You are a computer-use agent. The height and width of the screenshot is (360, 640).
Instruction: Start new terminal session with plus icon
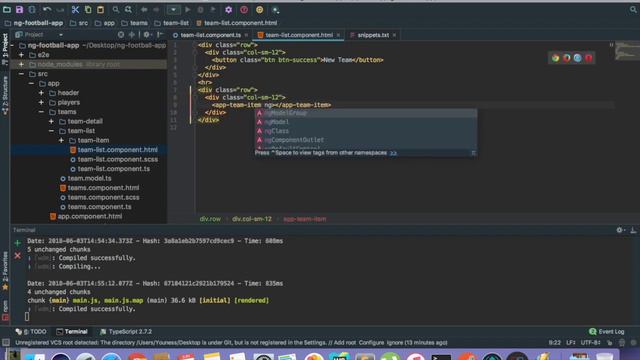(x=18, y=243)
